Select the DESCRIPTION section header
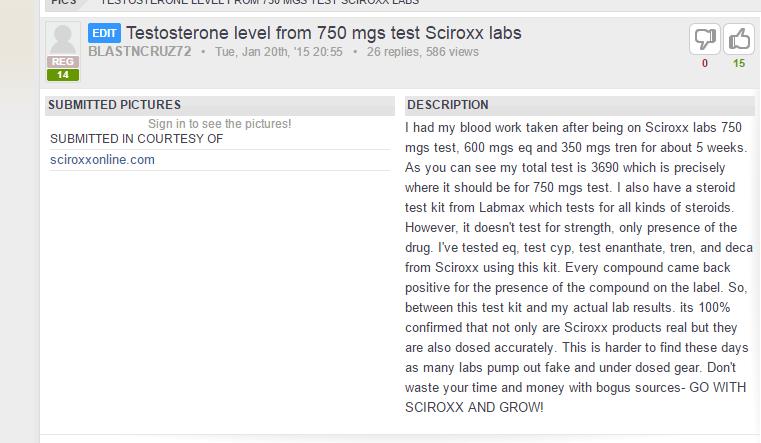The width and height of the screenshot is (761, 443). (448, 105)
